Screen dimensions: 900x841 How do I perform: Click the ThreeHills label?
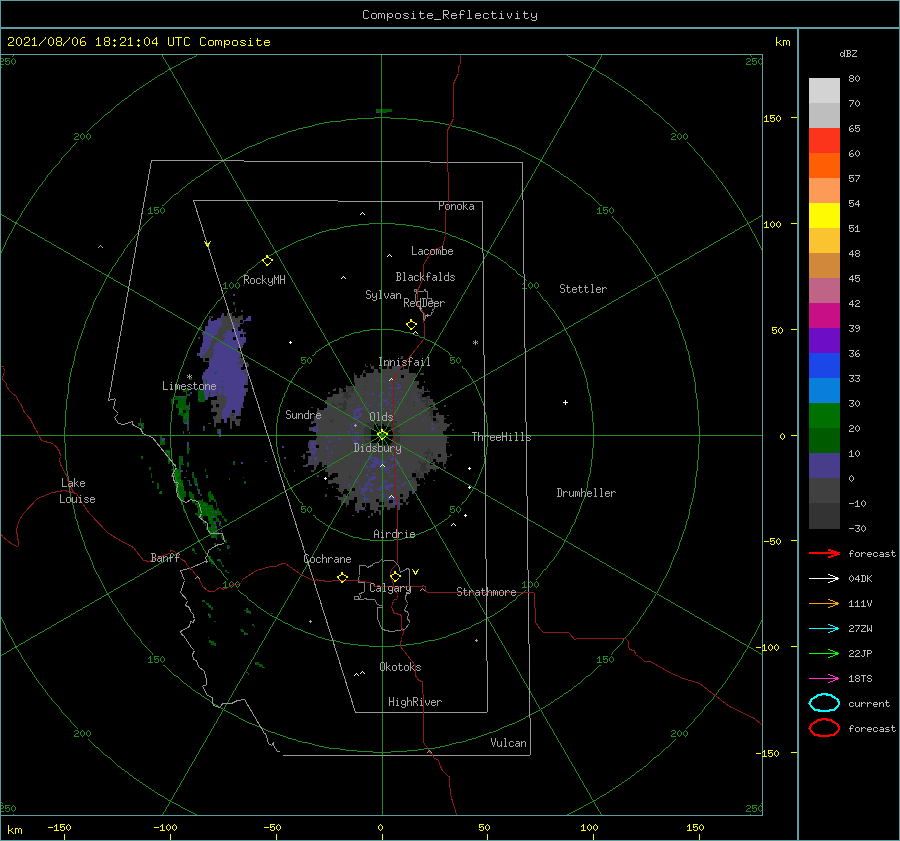pyautogui.click(x=502, y=437)
